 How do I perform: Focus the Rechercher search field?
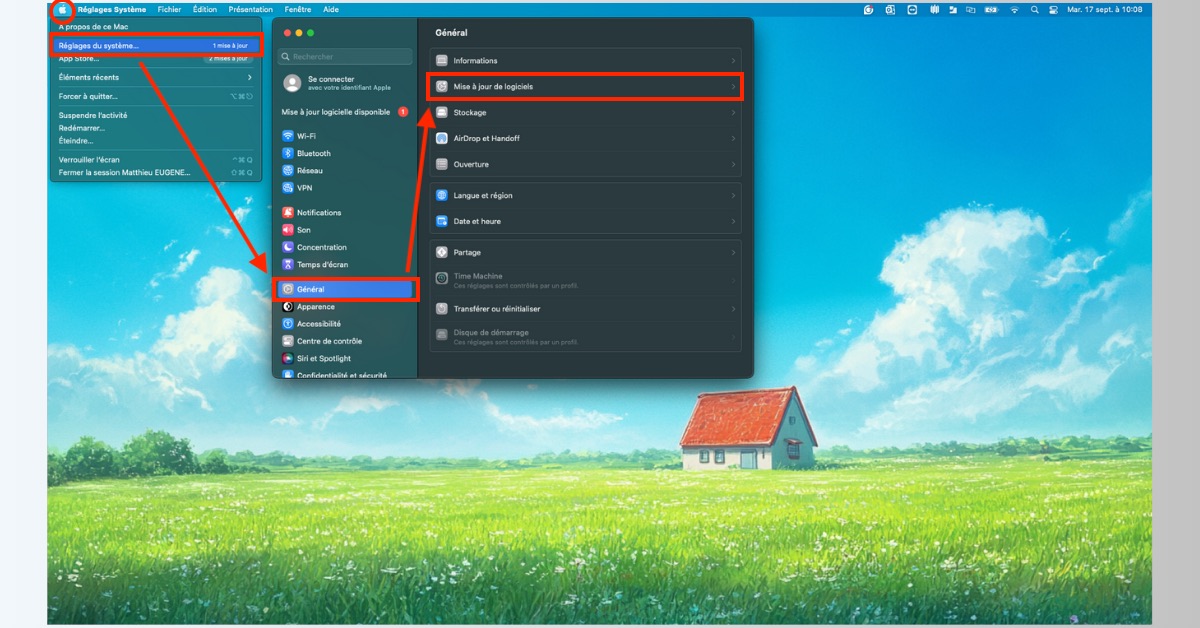(x=345, y=57)
